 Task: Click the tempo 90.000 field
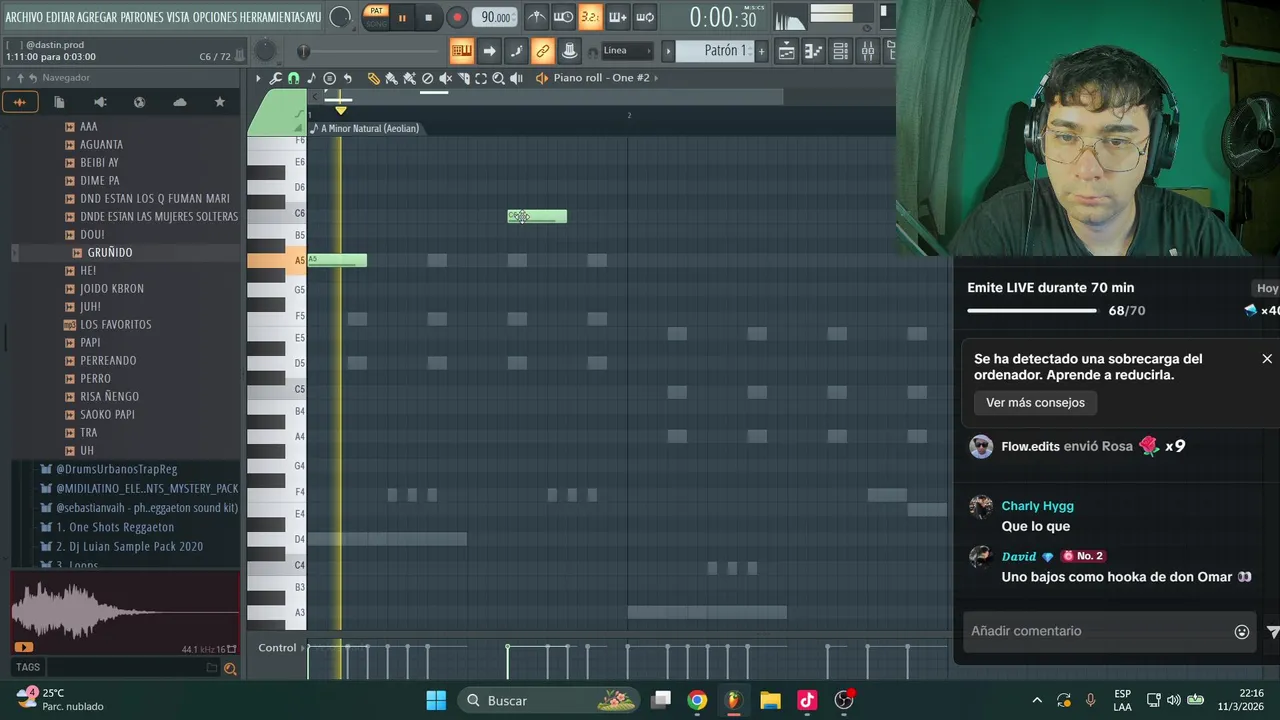click(495, 17)
